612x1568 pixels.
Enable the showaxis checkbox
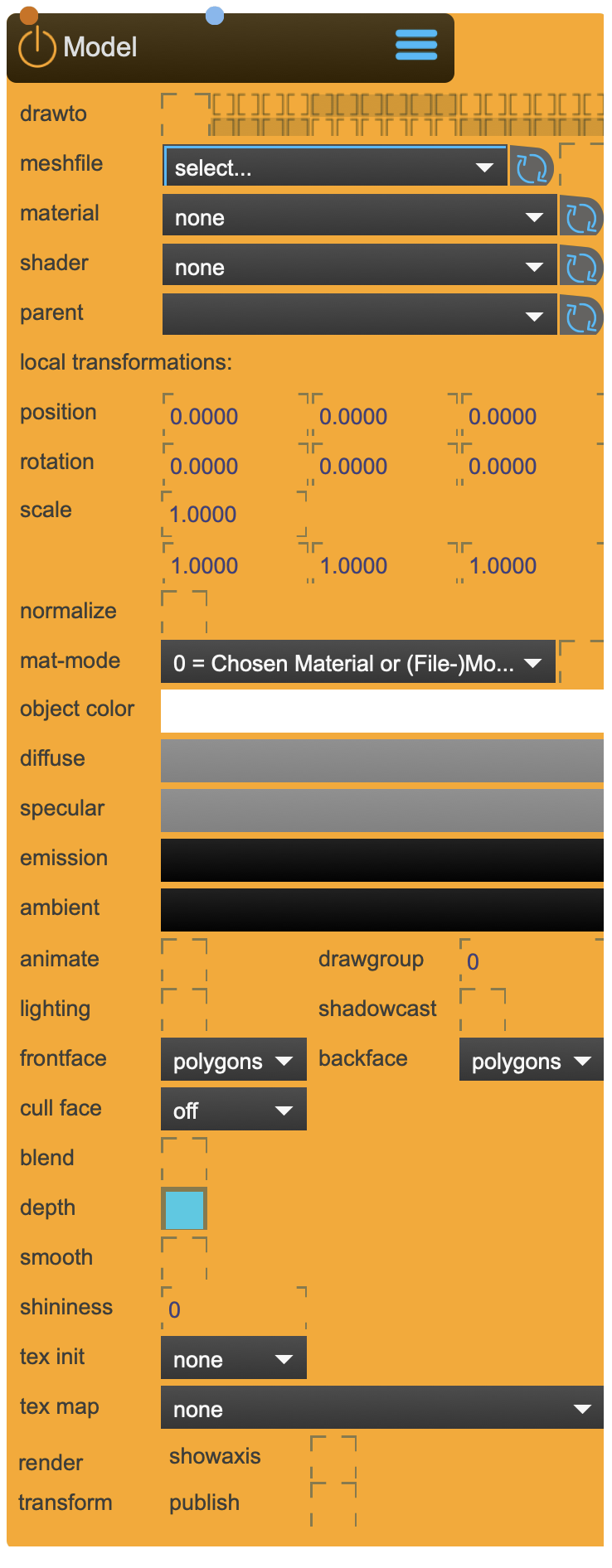point(333,1457)
